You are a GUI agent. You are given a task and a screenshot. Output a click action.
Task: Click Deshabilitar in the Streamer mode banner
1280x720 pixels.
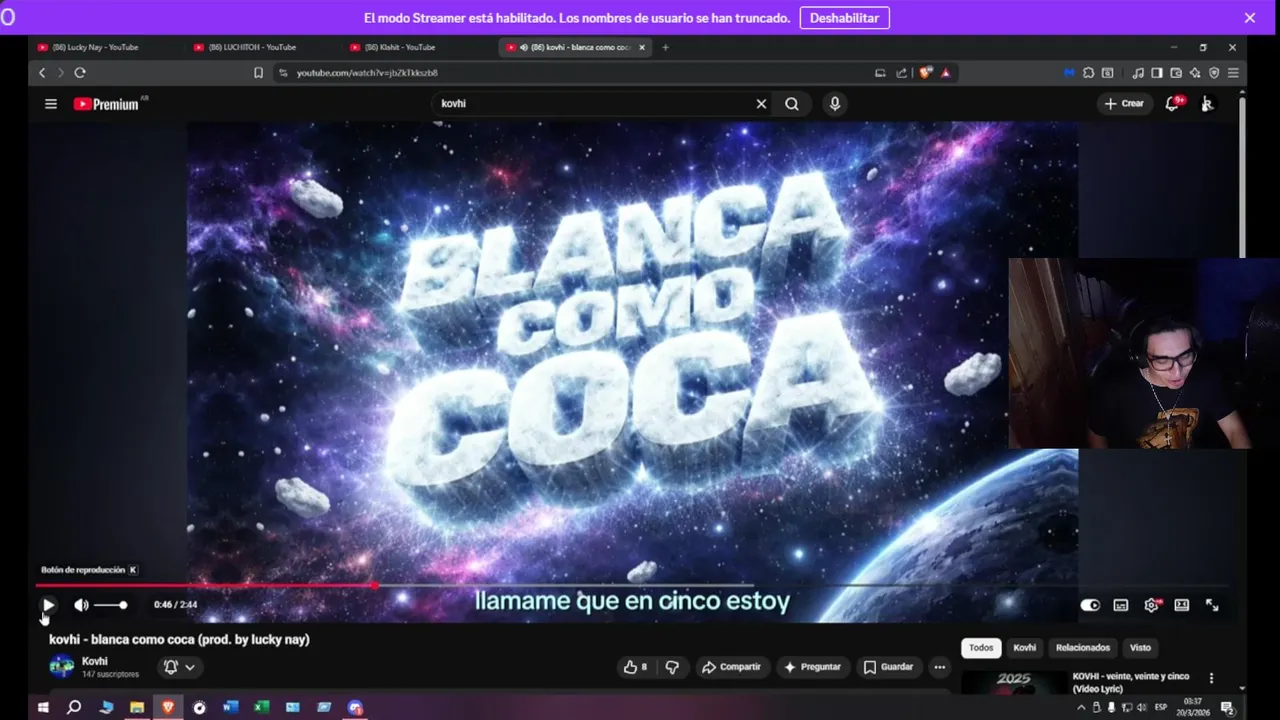[844, 18]
